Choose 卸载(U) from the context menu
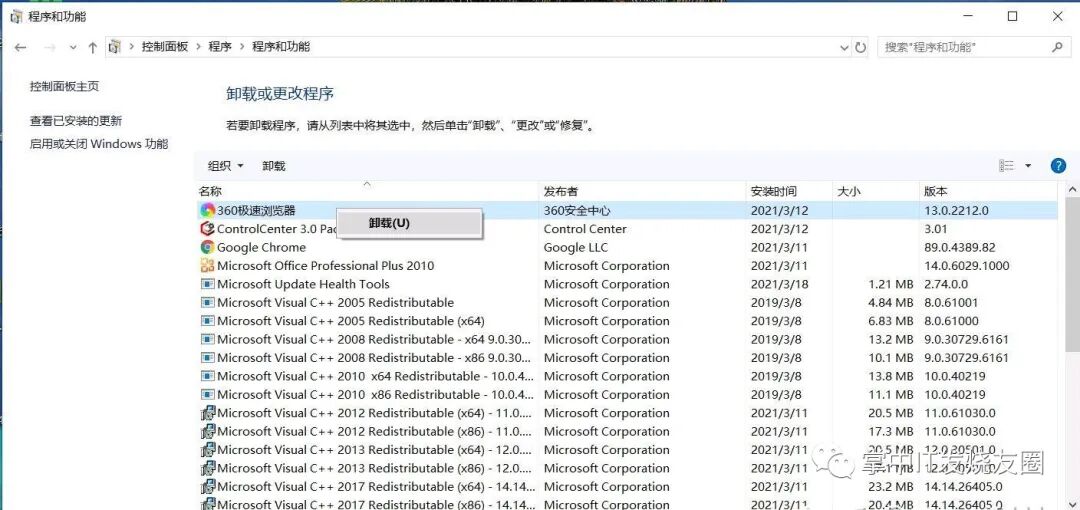The image size is (1080, 510). point(409,223)
